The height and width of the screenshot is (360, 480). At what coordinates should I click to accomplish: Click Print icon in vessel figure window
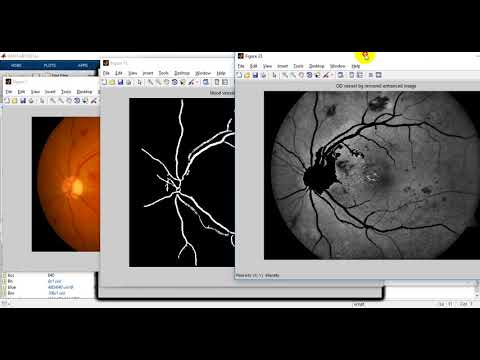(x=128, y=82)
